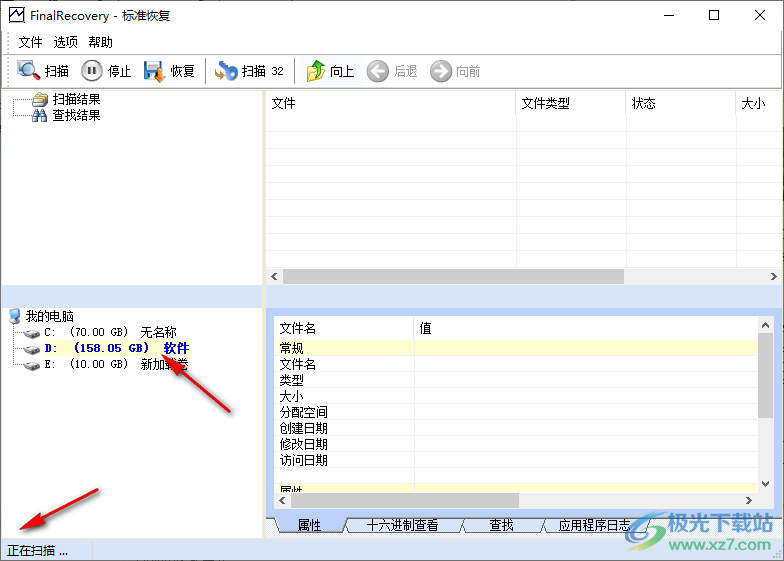Click properties panel scroll right arrow
The width and height of the screenshot is (784, 561).
point(748,500)
